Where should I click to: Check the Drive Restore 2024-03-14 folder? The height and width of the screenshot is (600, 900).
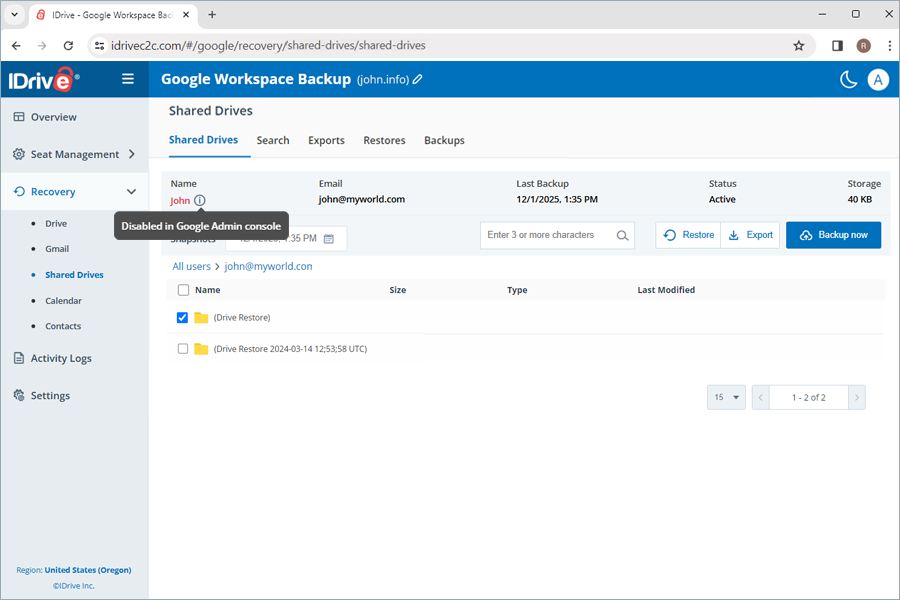[x=182, y=348]
